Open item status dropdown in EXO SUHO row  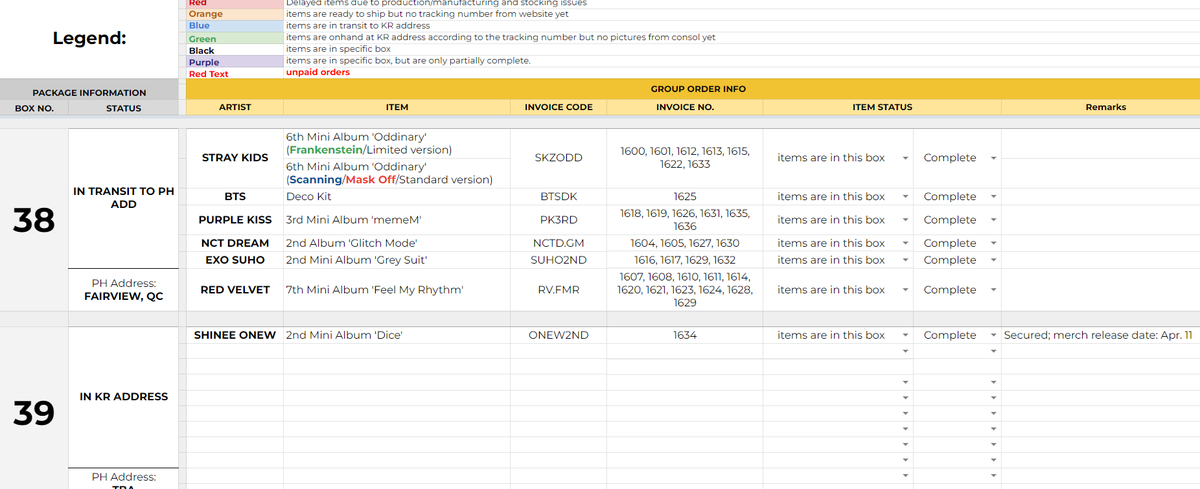tap(904, 260)
